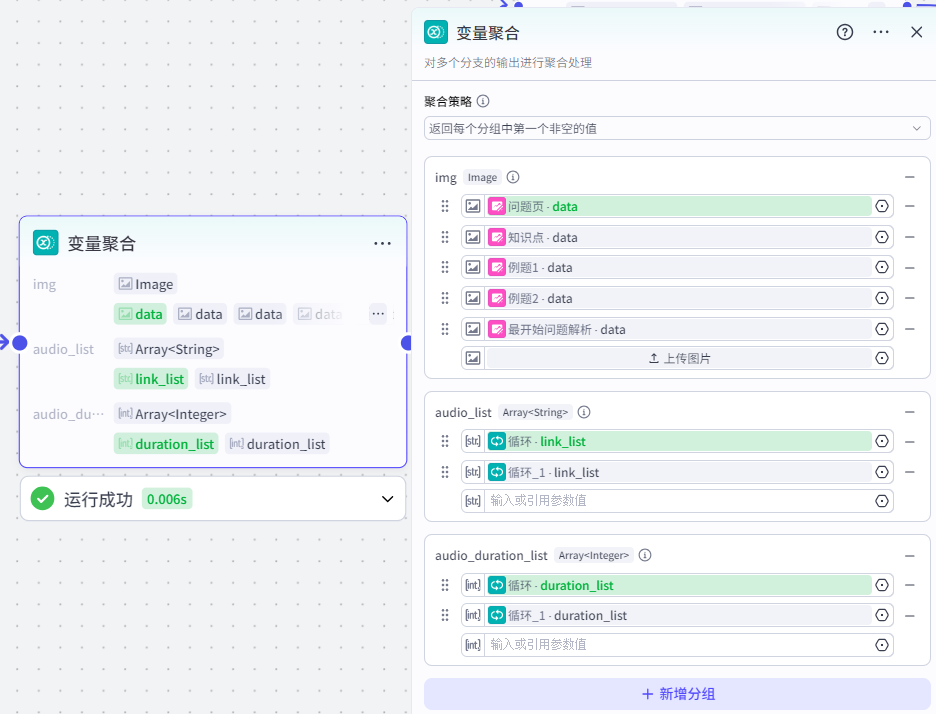Delete the 循环 - link_list row

(x=910, y=442)
